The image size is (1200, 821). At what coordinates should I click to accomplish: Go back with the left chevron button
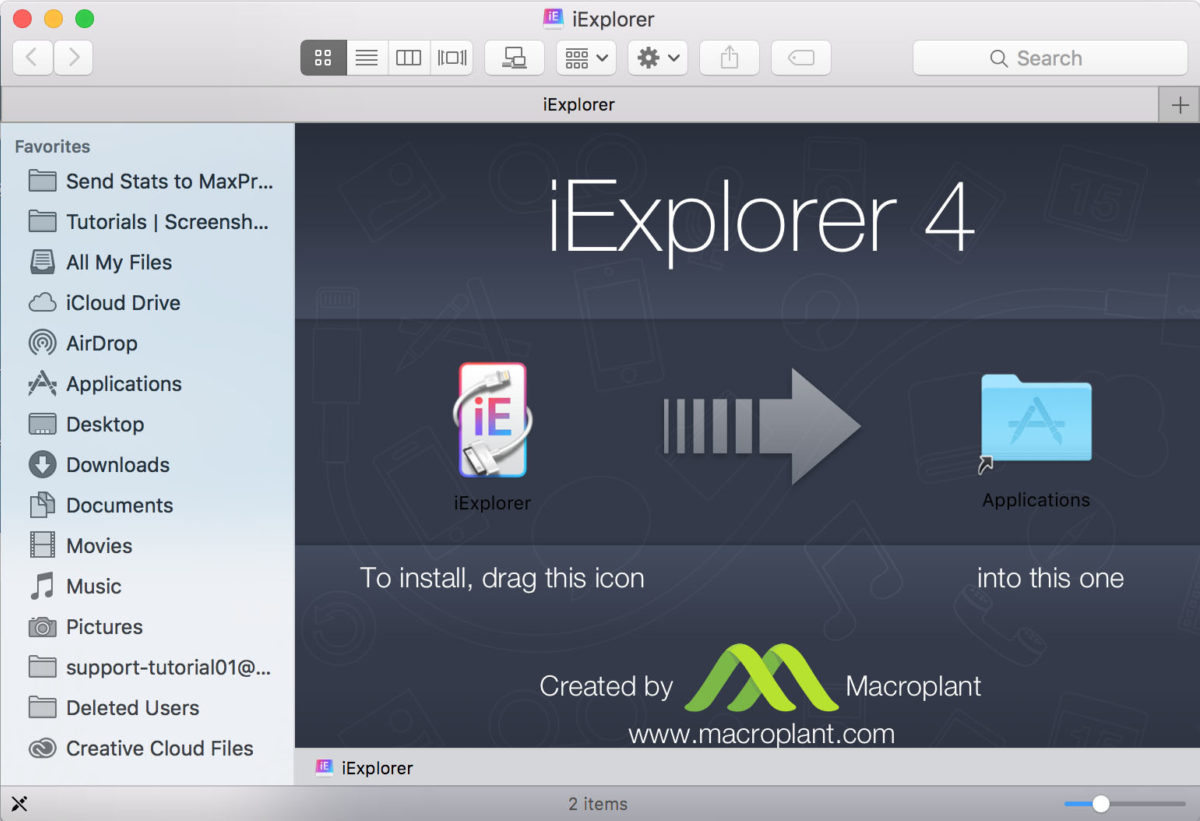32,58
